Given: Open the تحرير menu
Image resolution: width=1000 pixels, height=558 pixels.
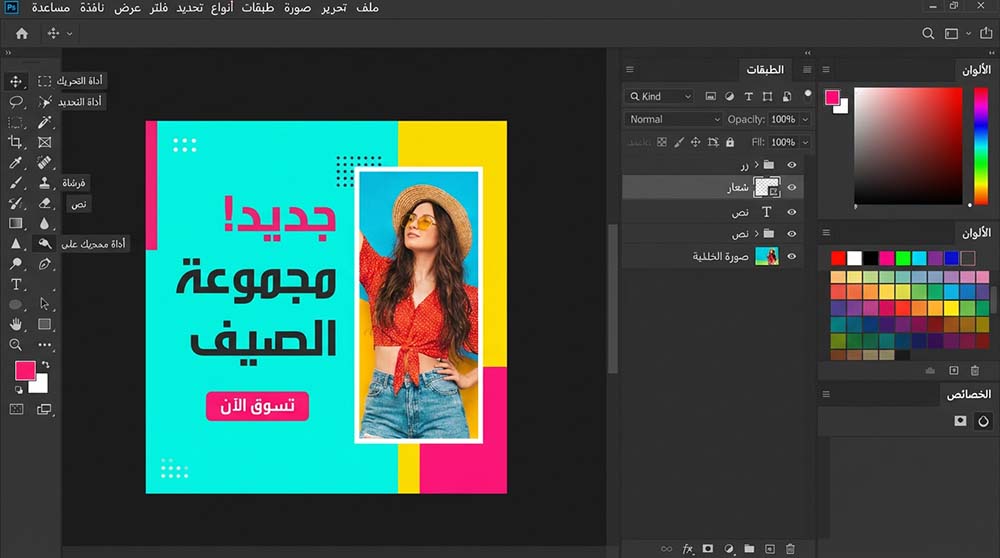Looking at the screenshot, I should [334, 8].
